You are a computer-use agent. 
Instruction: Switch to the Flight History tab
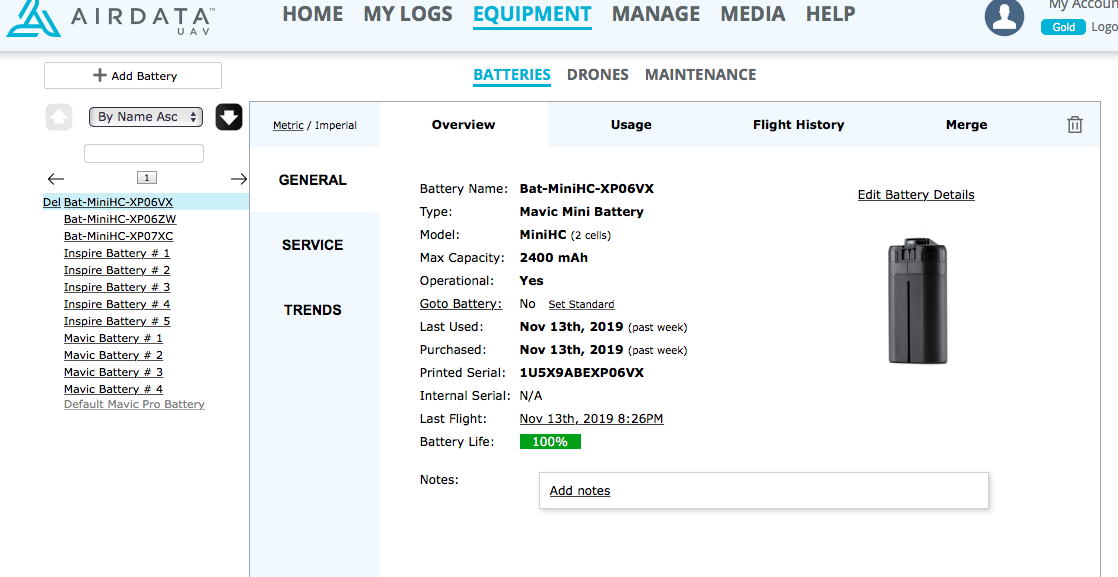(x=798, y=125)
